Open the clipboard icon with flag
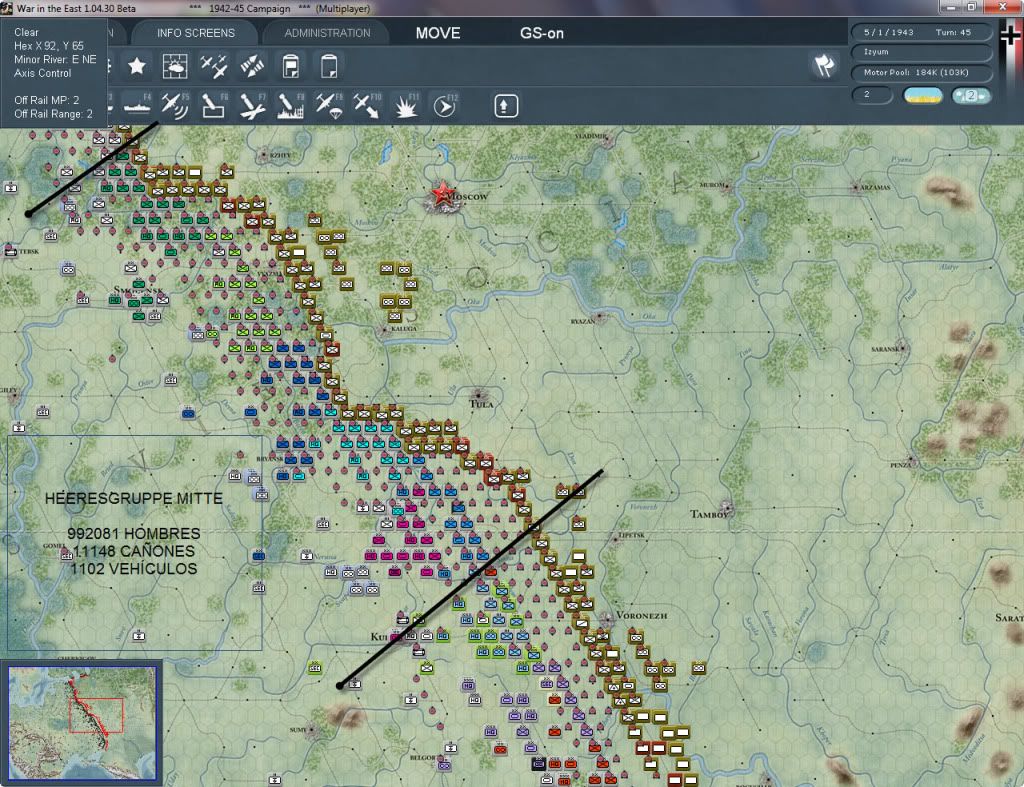 [291, 66]
